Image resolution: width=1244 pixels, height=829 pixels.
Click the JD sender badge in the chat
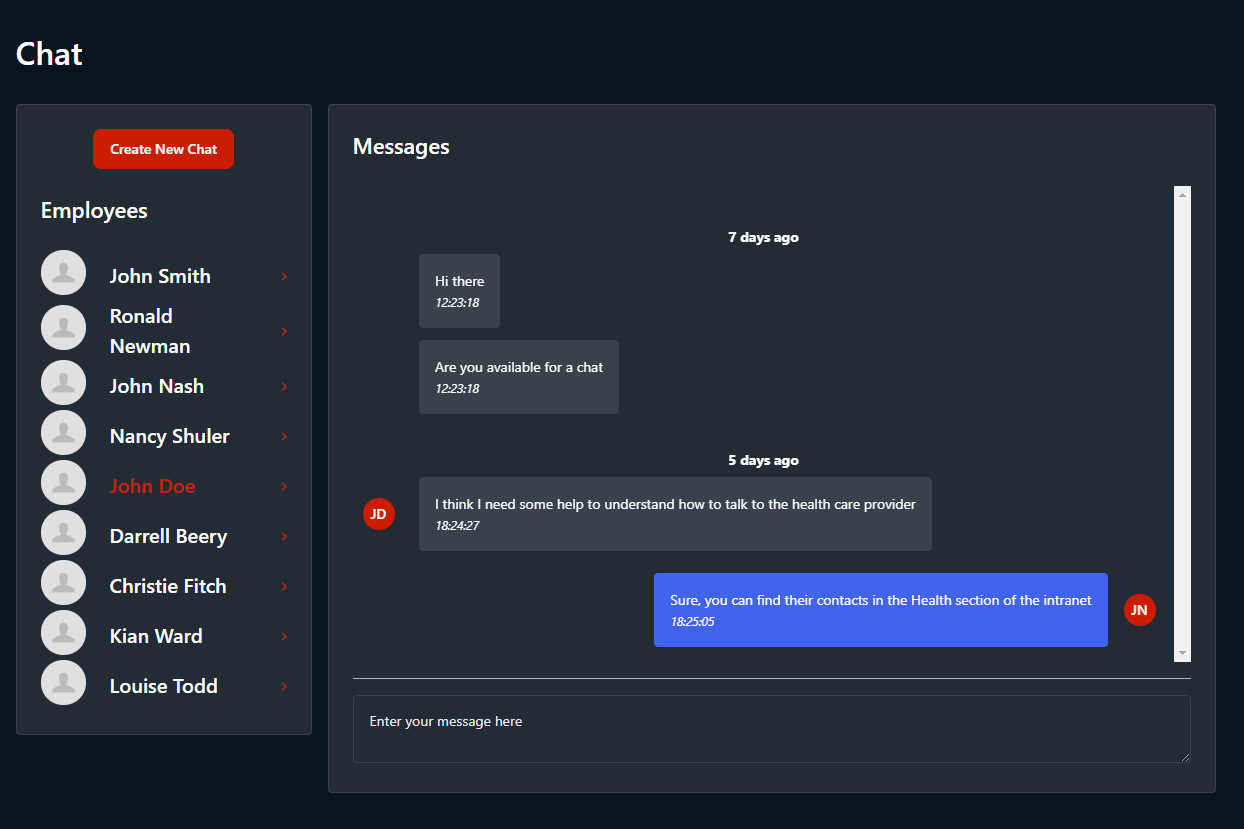[379, 513]
